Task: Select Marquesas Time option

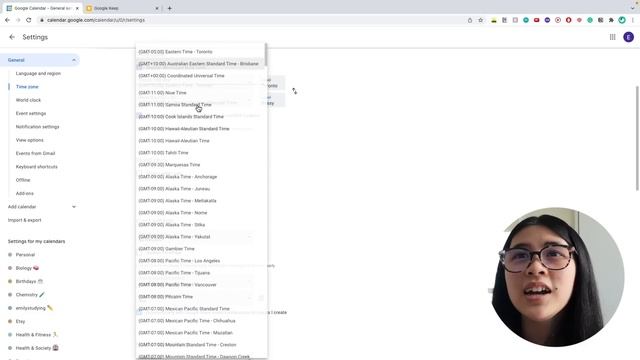Action: pos(200,165)
